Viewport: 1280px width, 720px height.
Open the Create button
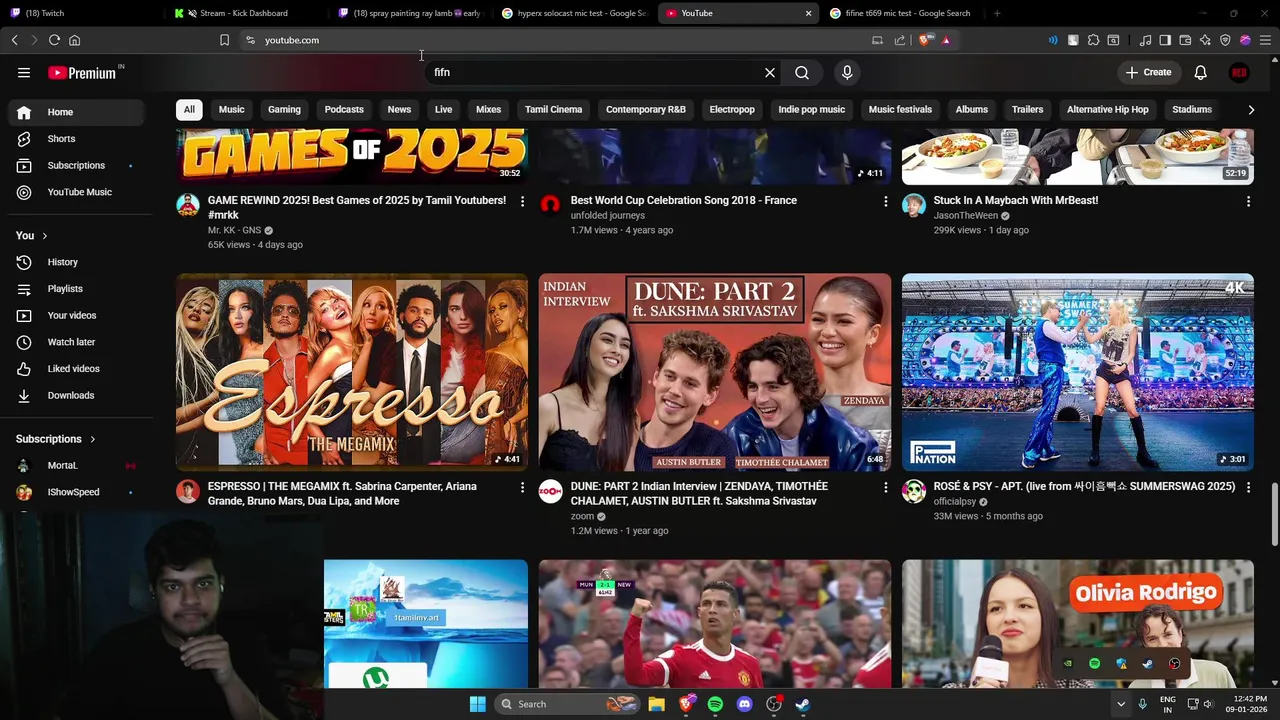1148,72
